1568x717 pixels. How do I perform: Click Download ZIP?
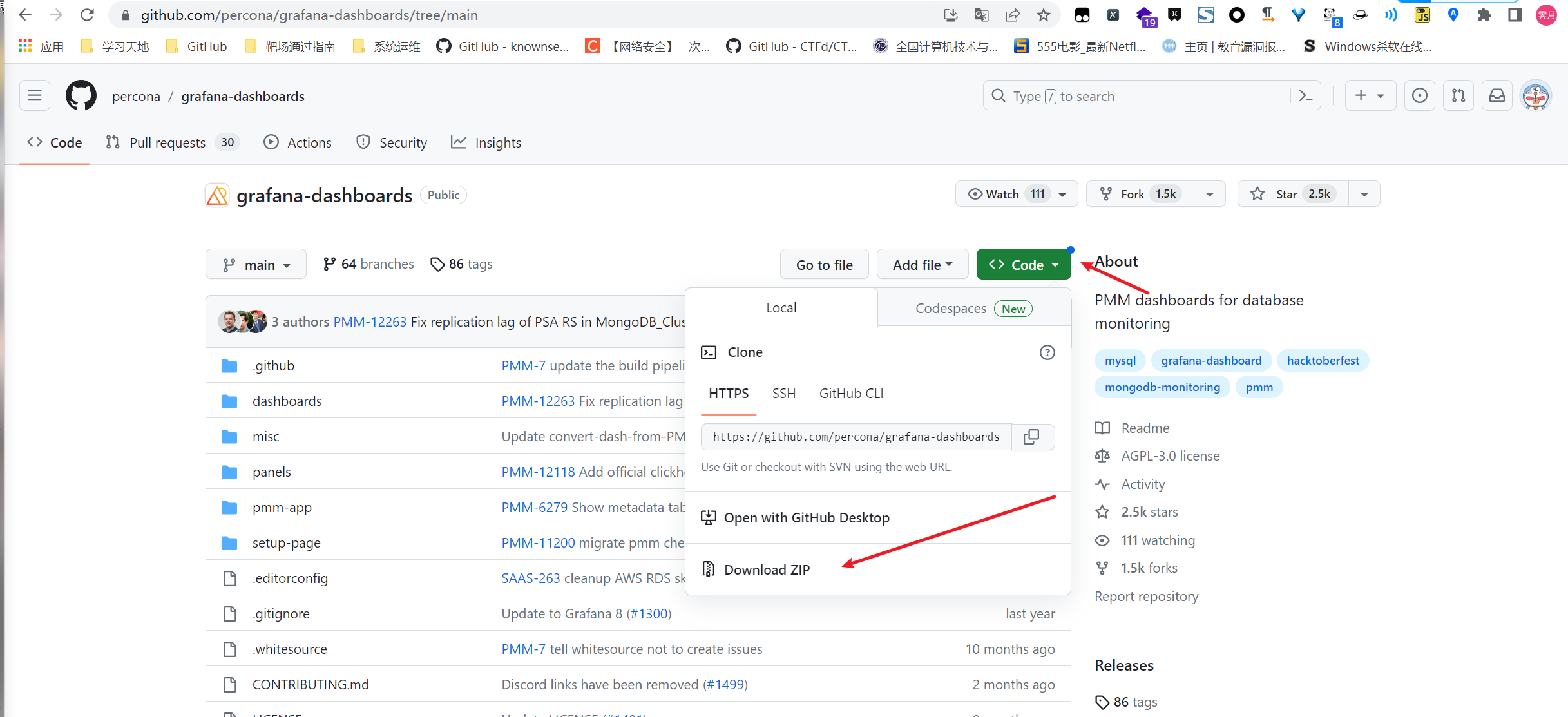pos(767,569)
